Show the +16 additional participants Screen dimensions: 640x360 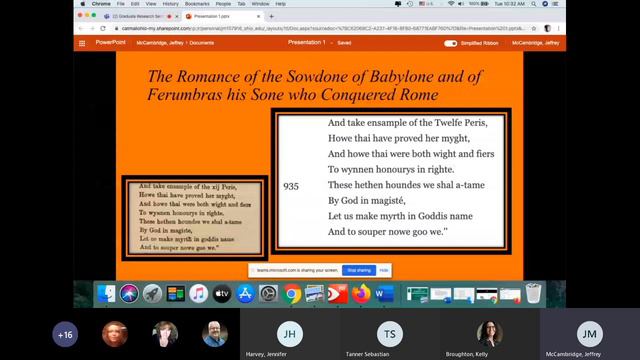(65, 335)
